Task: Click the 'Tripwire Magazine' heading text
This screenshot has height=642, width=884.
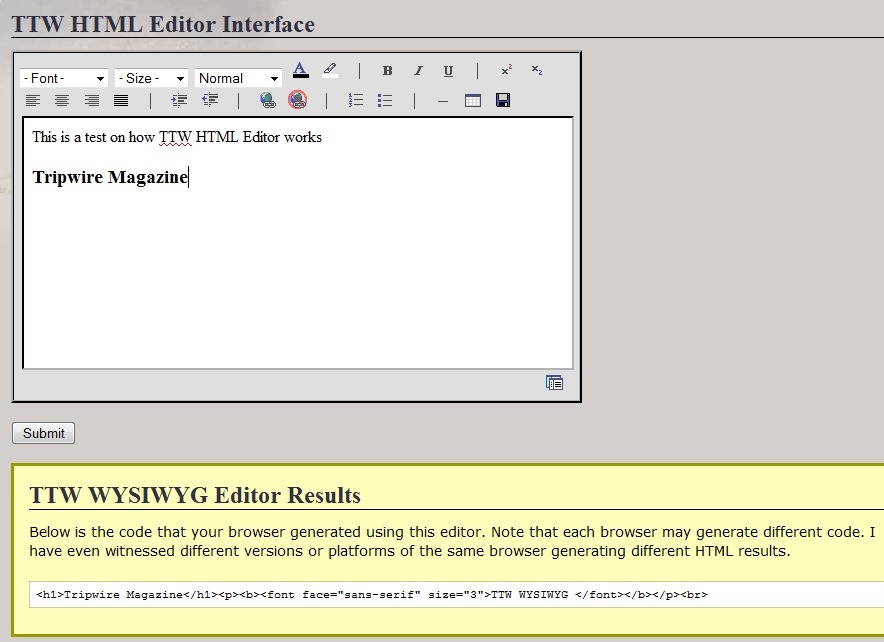Action: click(110, 177)
